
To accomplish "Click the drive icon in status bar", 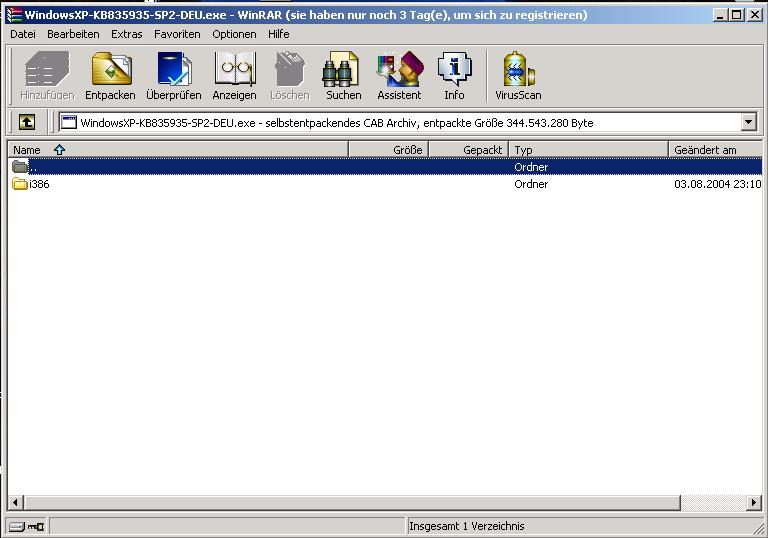I will tap(17, 527).
